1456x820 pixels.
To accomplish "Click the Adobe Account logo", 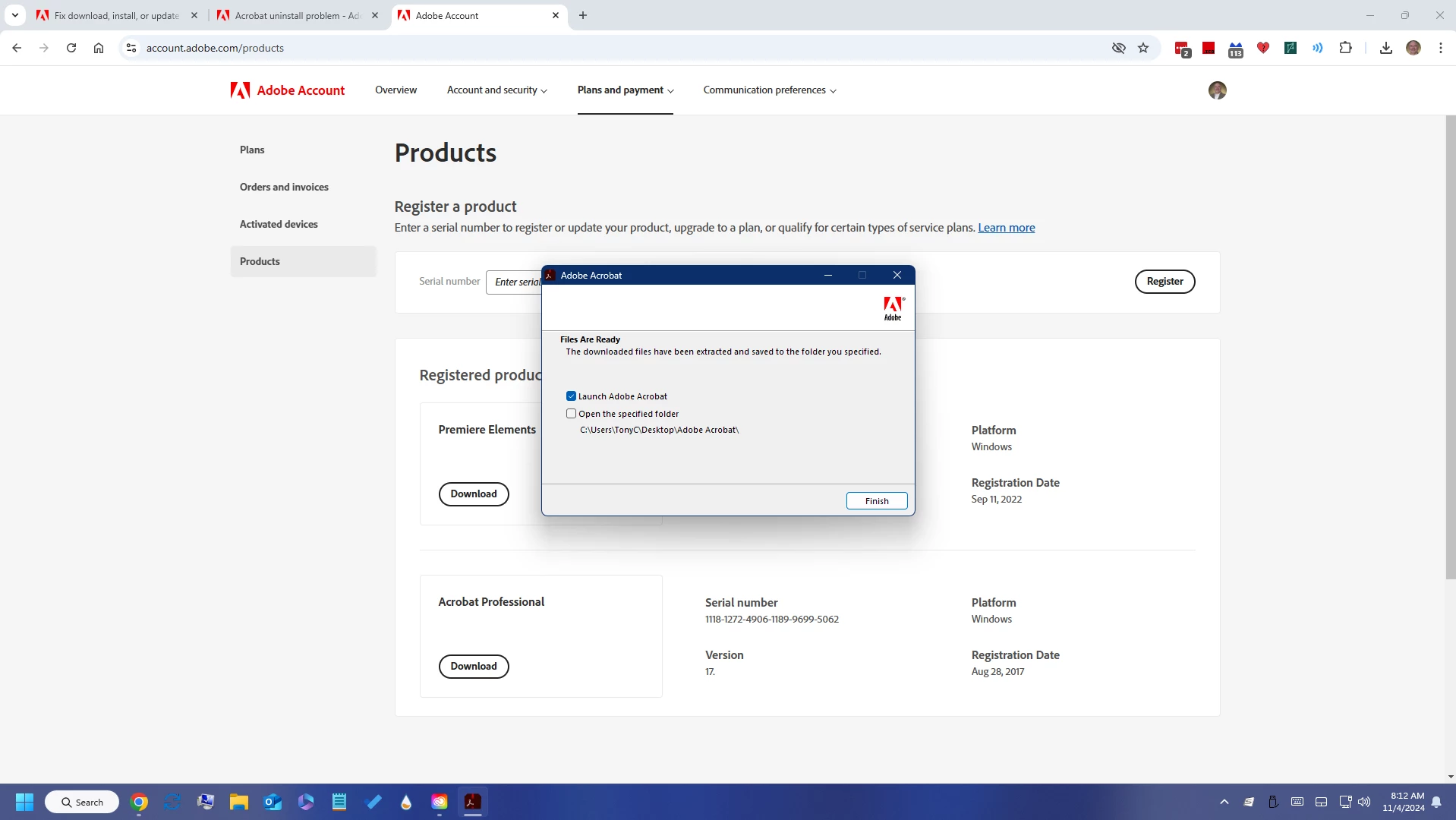I will [288, 90].
